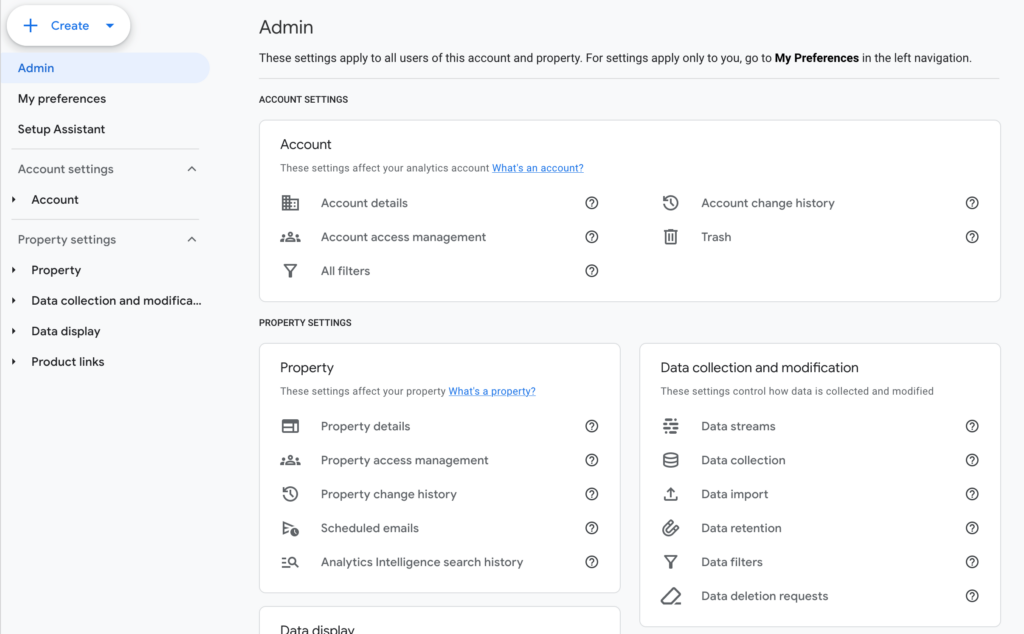Collapse the Account settings sidebar section
This screenshot has height=634, width=1024.
click(191, 169)
